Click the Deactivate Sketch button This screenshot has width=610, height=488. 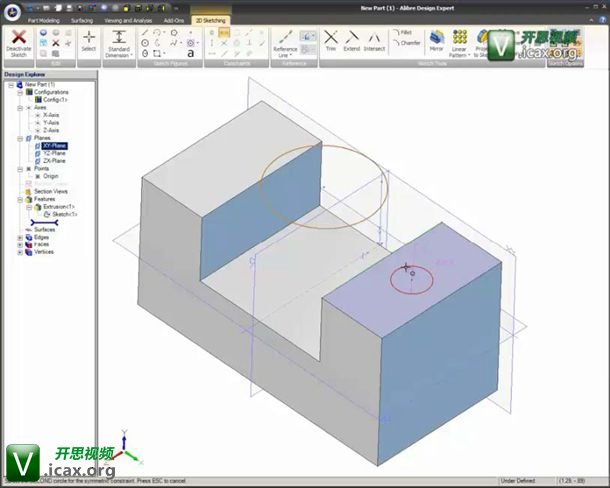(18, 44)
